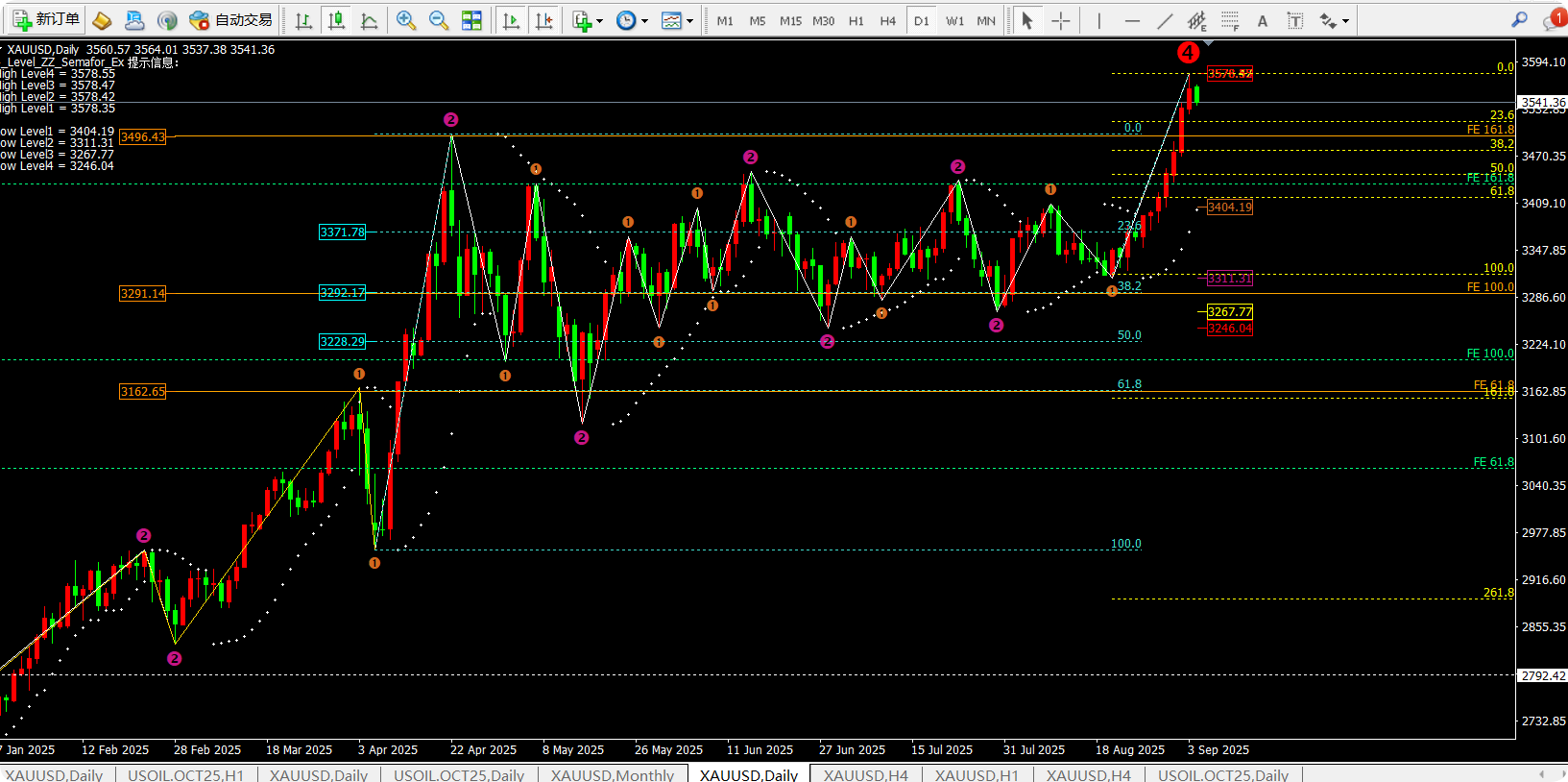Select the vertical line drawing tool
The height and width of the screenshot is (782, 1568).
point(1099,20)
